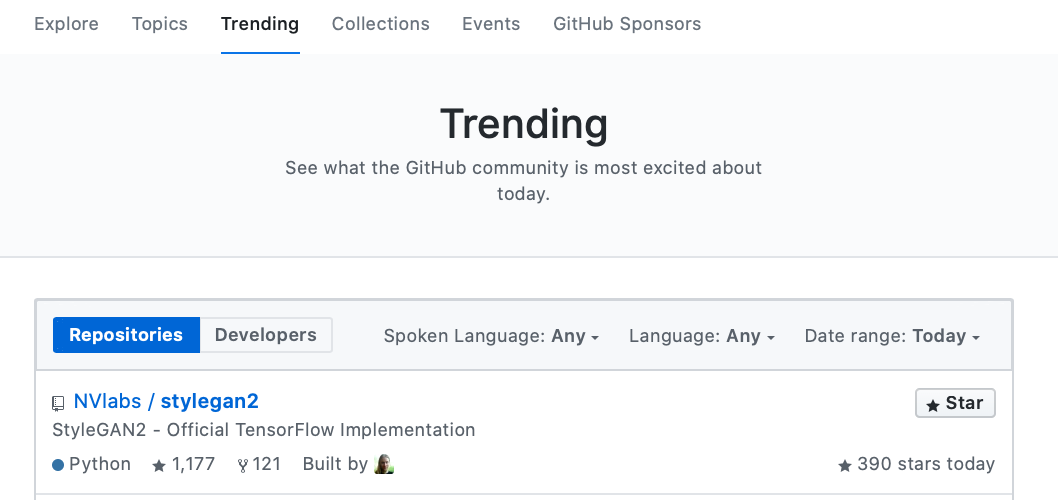Screen dimensions: 1058x500
Task: Open the Topics tab
Action: 160,24
